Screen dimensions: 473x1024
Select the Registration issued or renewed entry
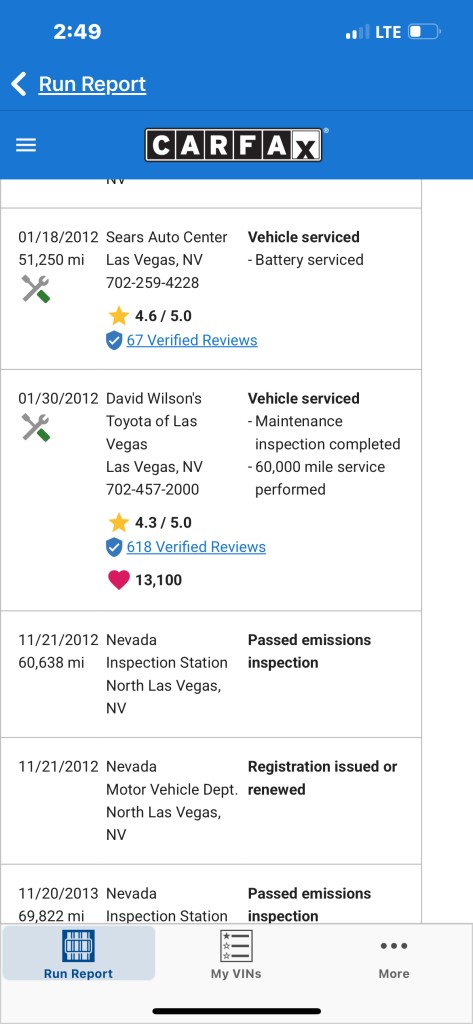pos(211,801)
